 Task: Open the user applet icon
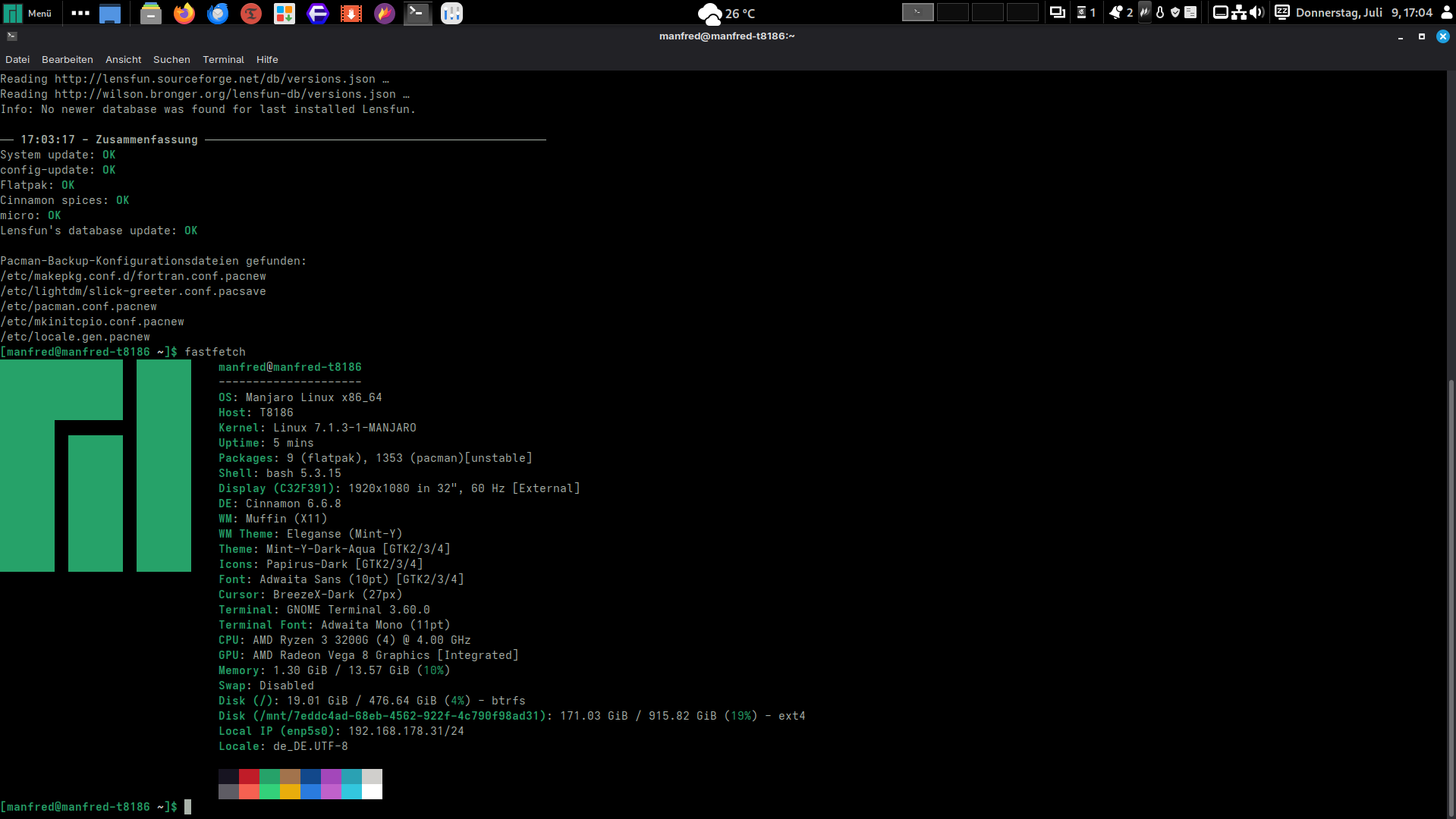[1446, 12]
